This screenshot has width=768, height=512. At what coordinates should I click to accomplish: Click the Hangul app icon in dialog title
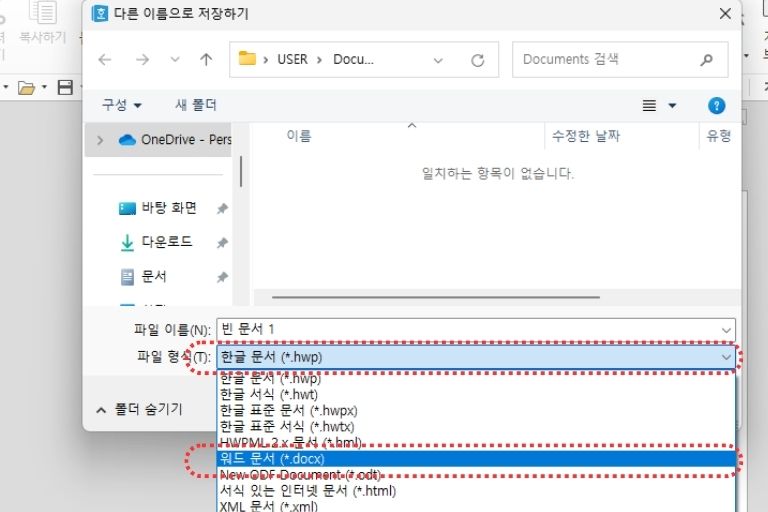(100, 14)
